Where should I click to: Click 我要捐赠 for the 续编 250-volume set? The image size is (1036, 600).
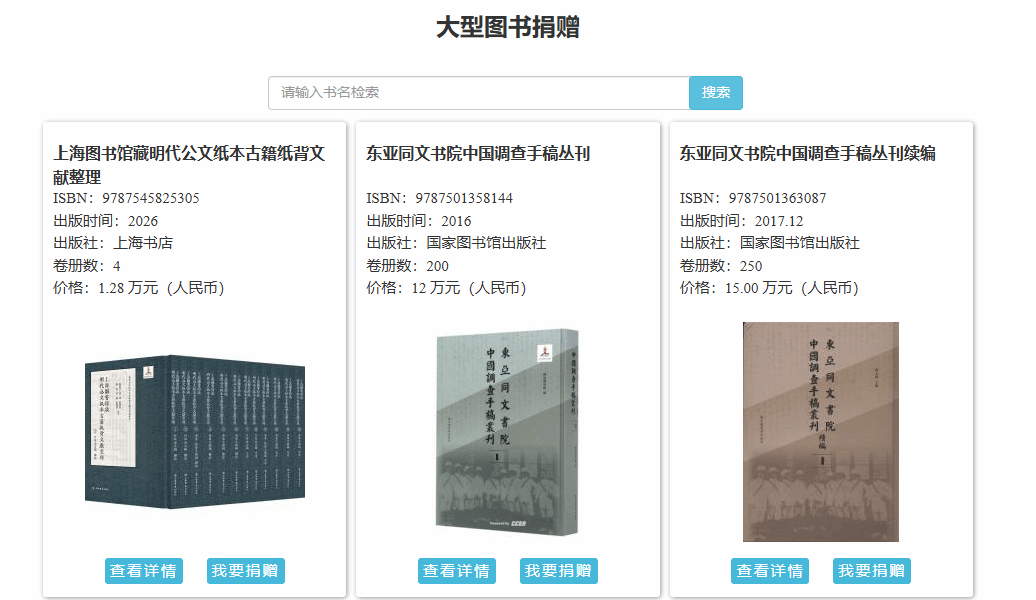pyautogui.click(x=872, y=571)
